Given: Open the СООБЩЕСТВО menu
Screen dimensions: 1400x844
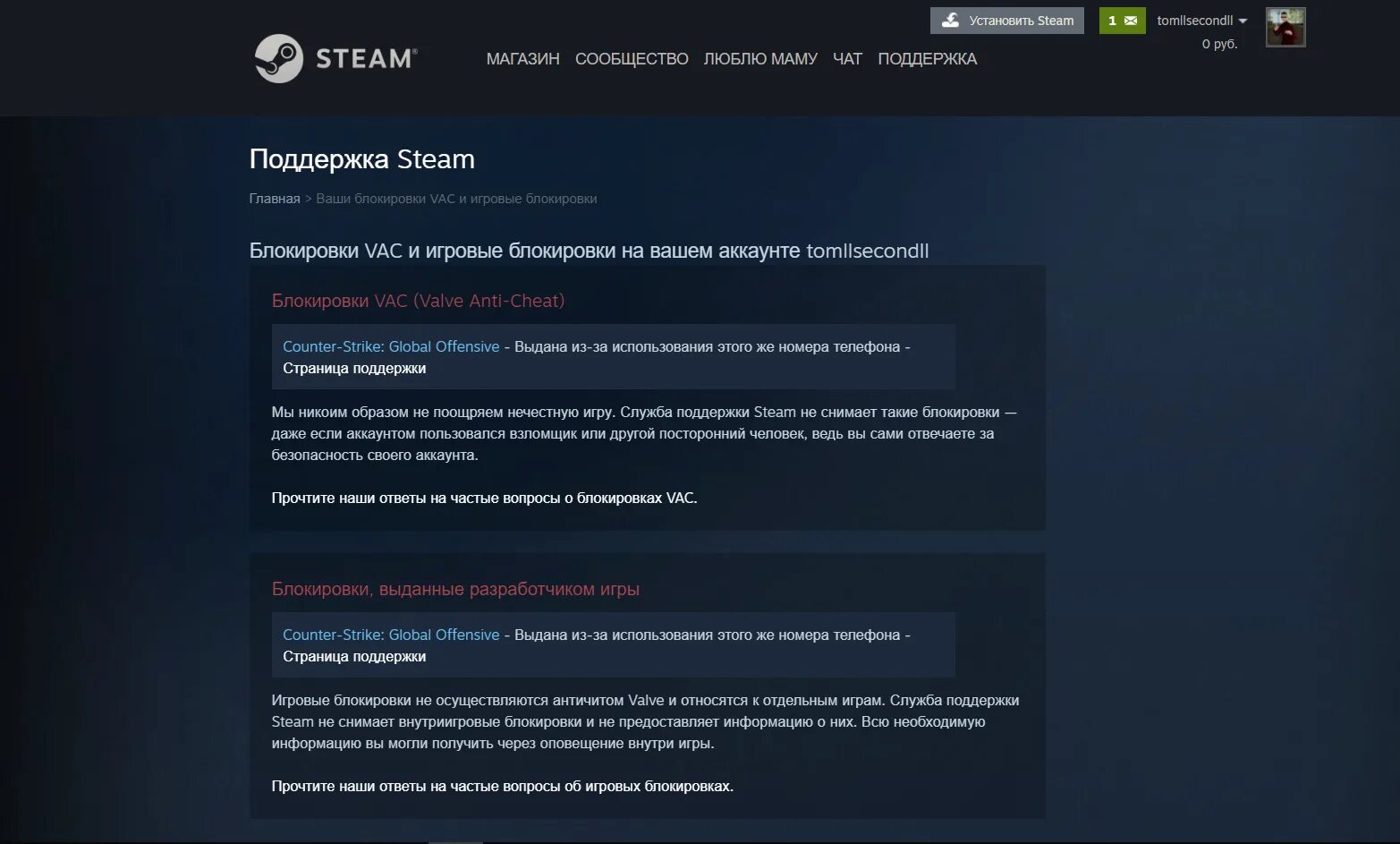Looking at the screenshot, I should click(632, 59).
